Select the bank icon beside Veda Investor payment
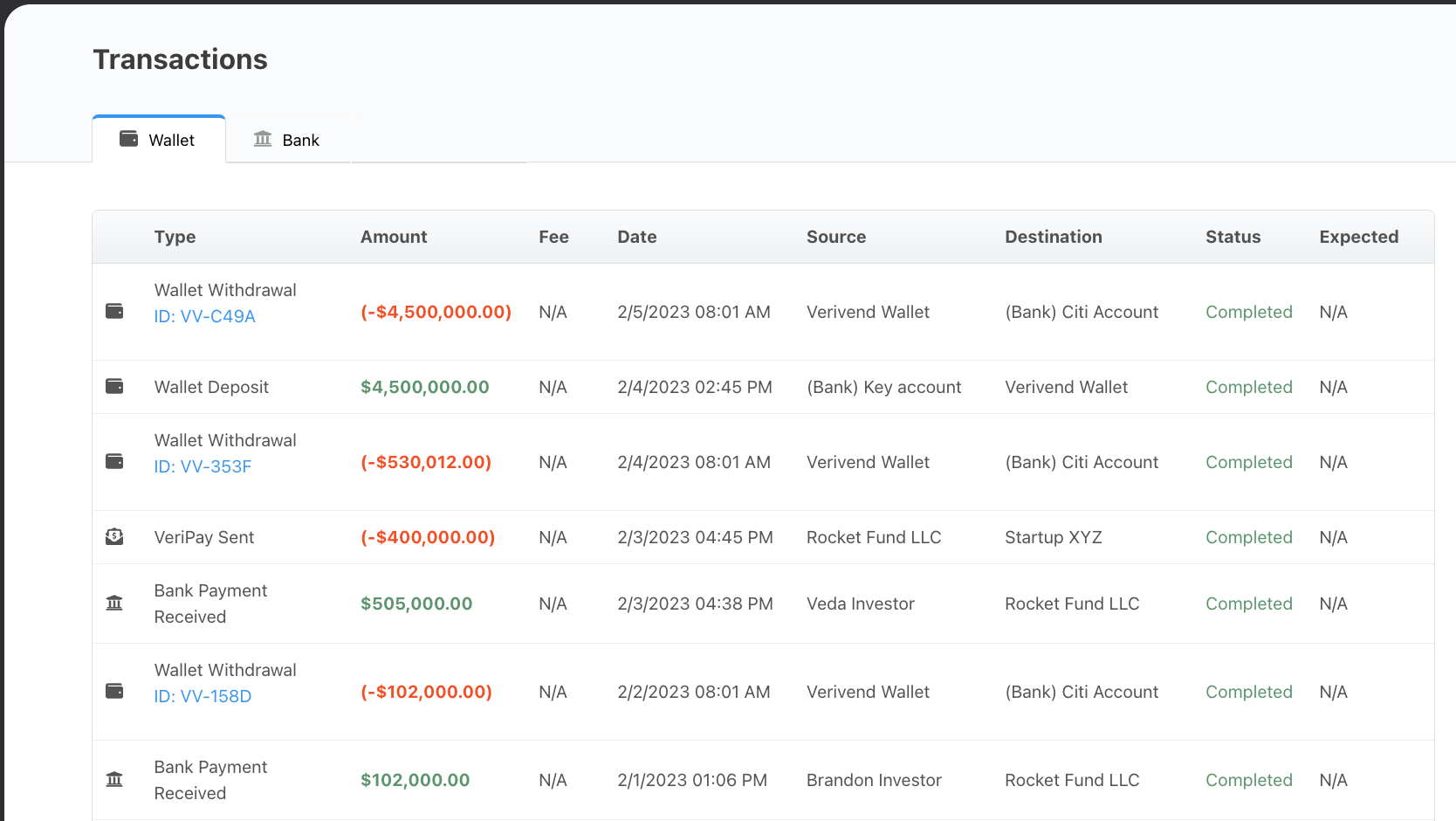Viewport: 1456px width, 821px height. coord(114,603)
